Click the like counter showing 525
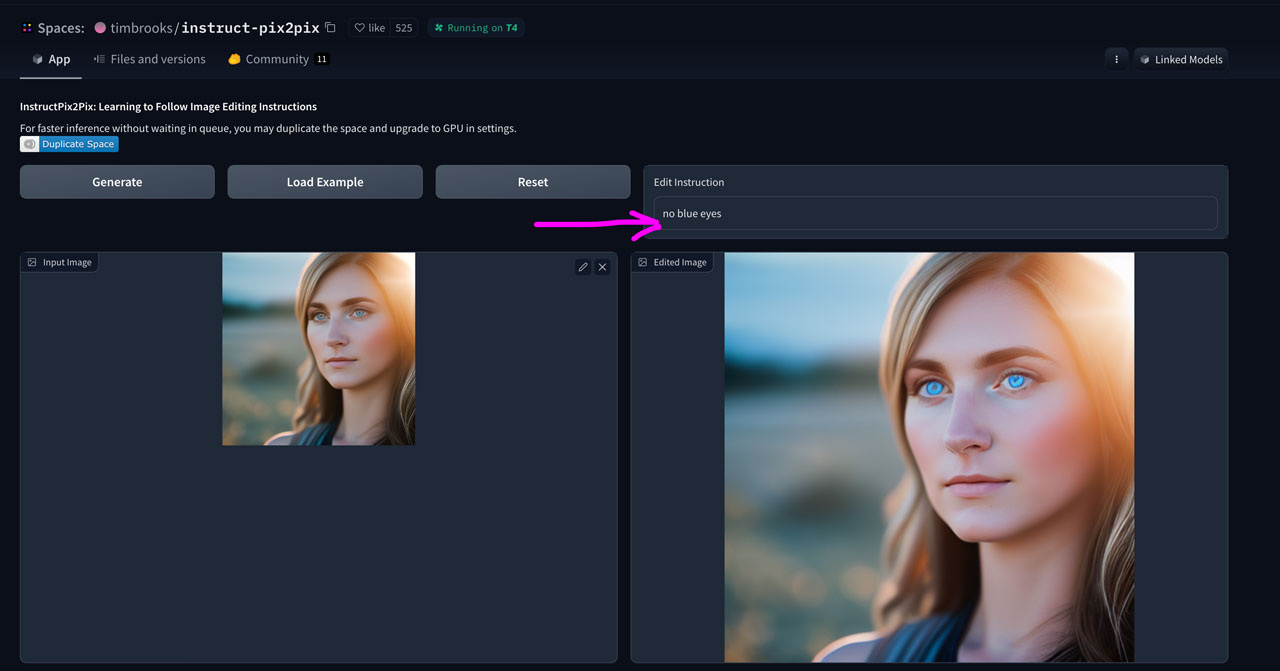This screenshot has width=1280, height=671. 404,27
